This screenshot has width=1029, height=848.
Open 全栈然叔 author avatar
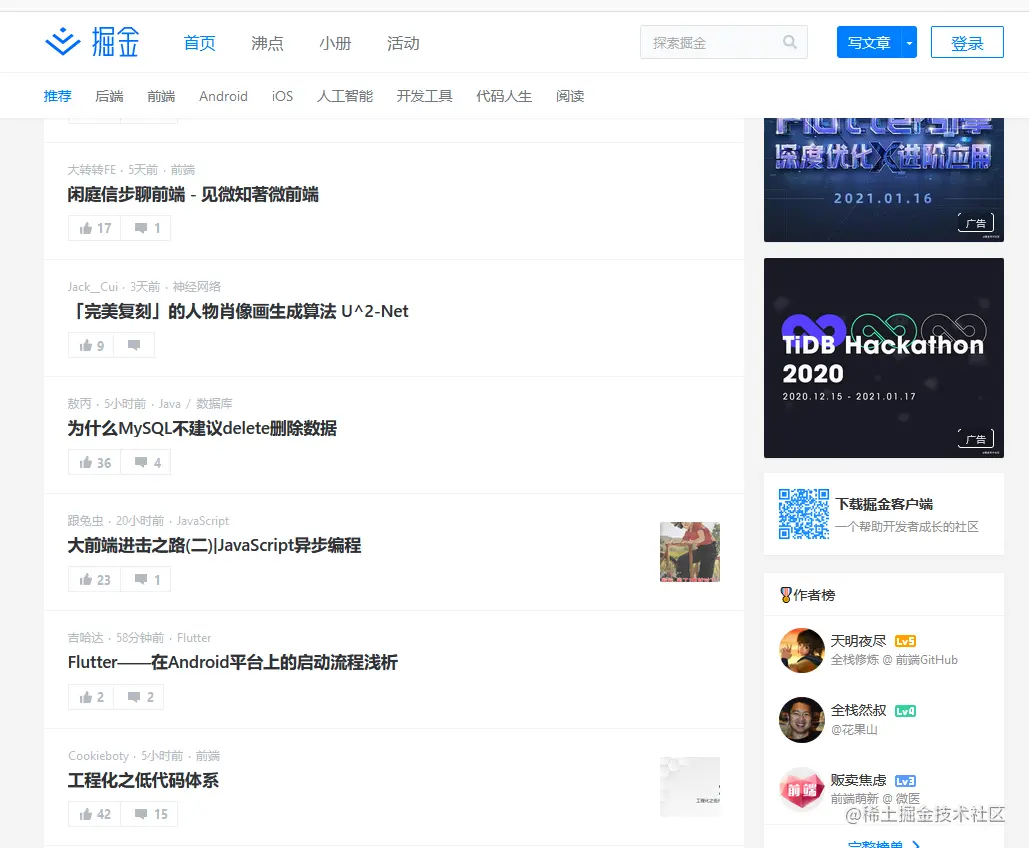click(801, 720)
